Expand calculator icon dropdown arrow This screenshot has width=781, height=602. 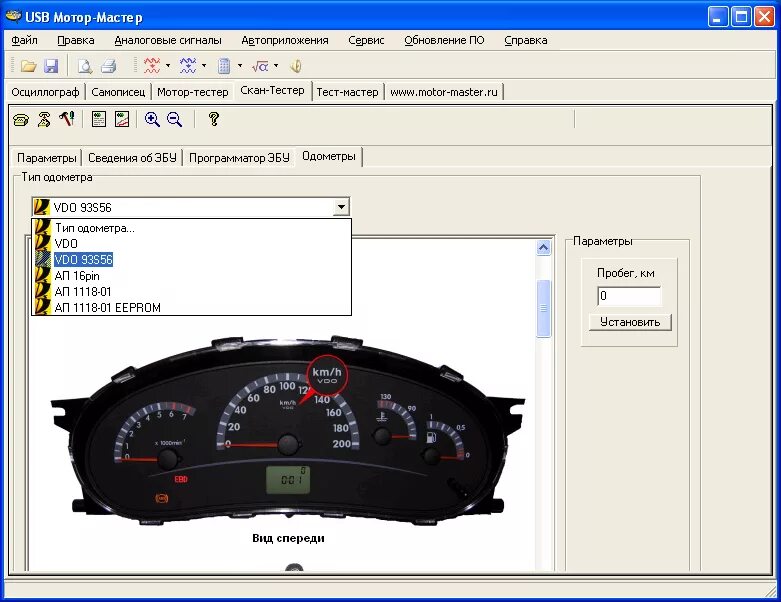240,66
